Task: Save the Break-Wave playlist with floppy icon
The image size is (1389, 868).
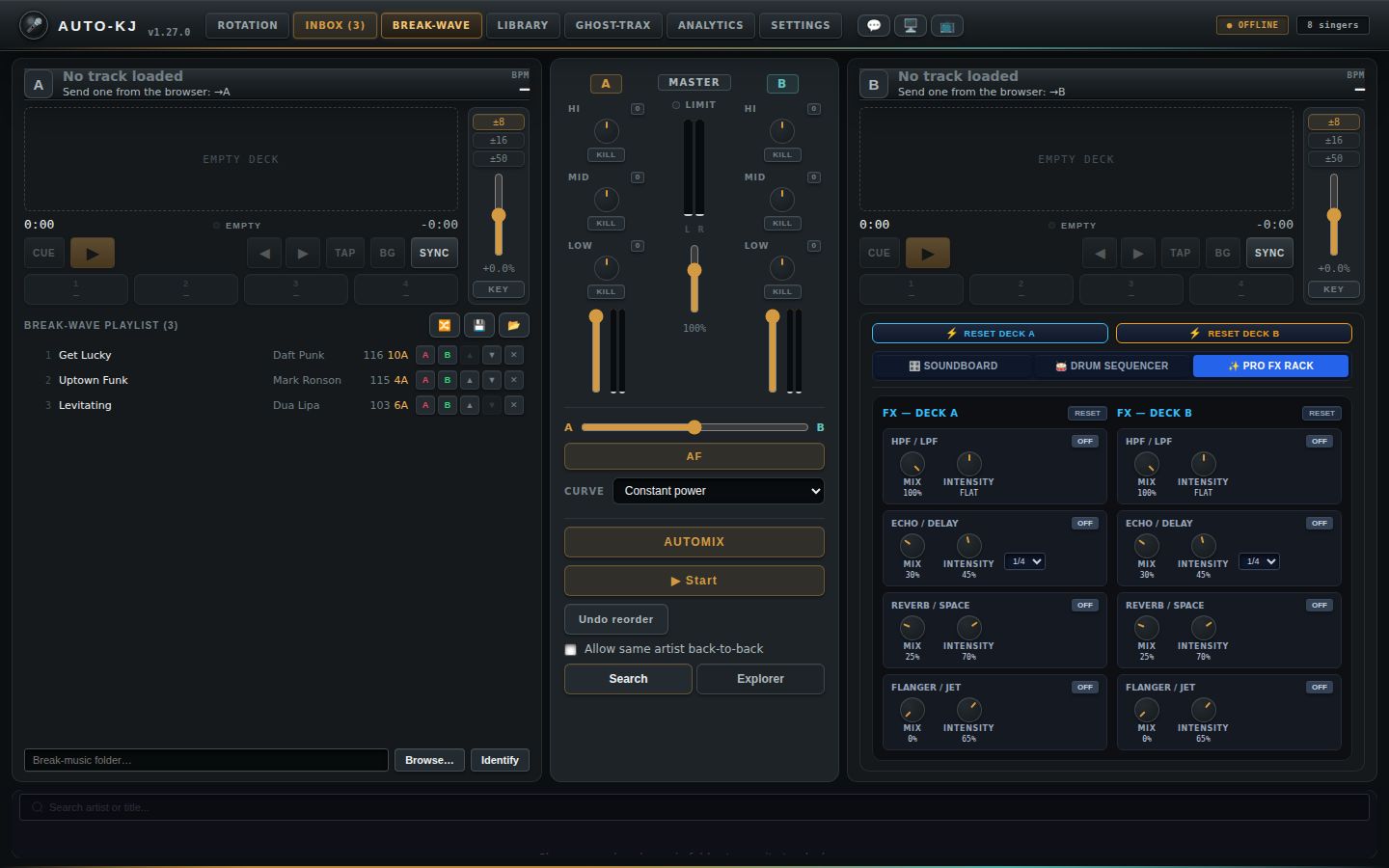Action: [479, 326]
